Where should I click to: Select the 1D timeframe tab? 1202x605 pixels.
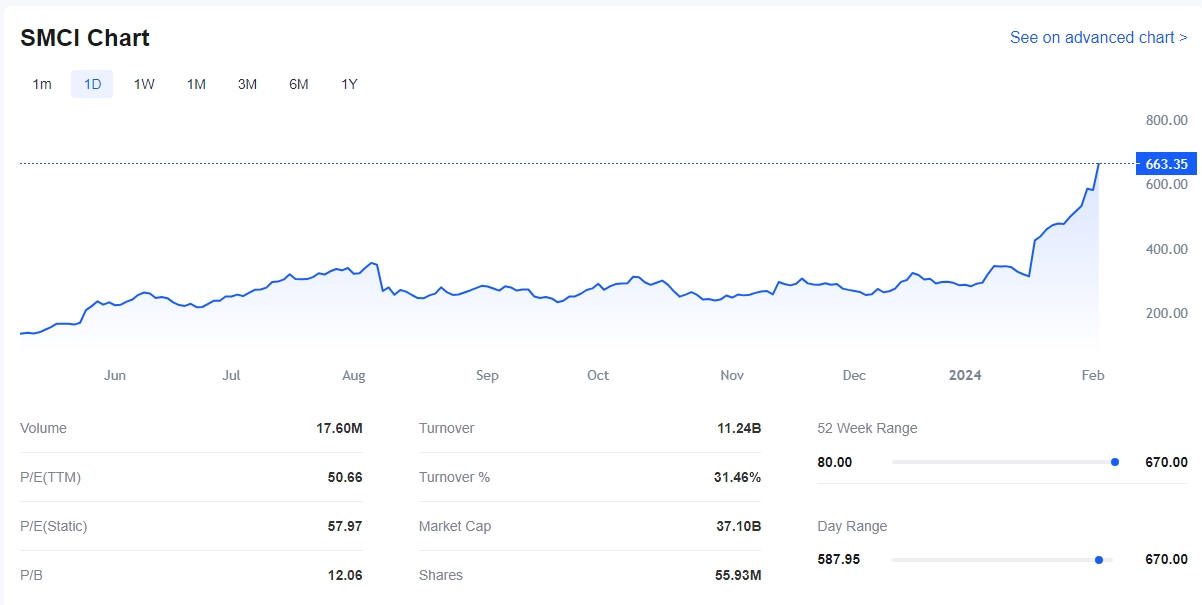(x=92, y=84)
